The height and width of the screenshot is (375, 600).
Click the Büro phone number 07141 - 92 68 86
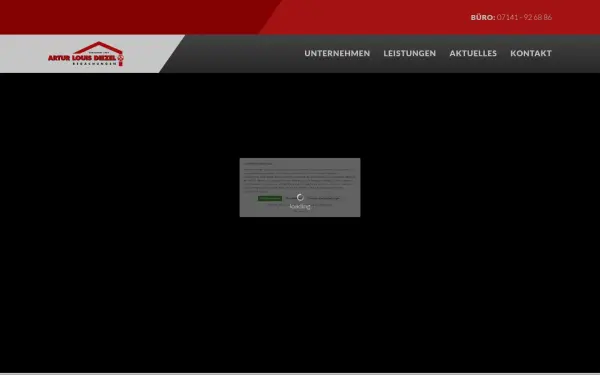coord(524,17)
